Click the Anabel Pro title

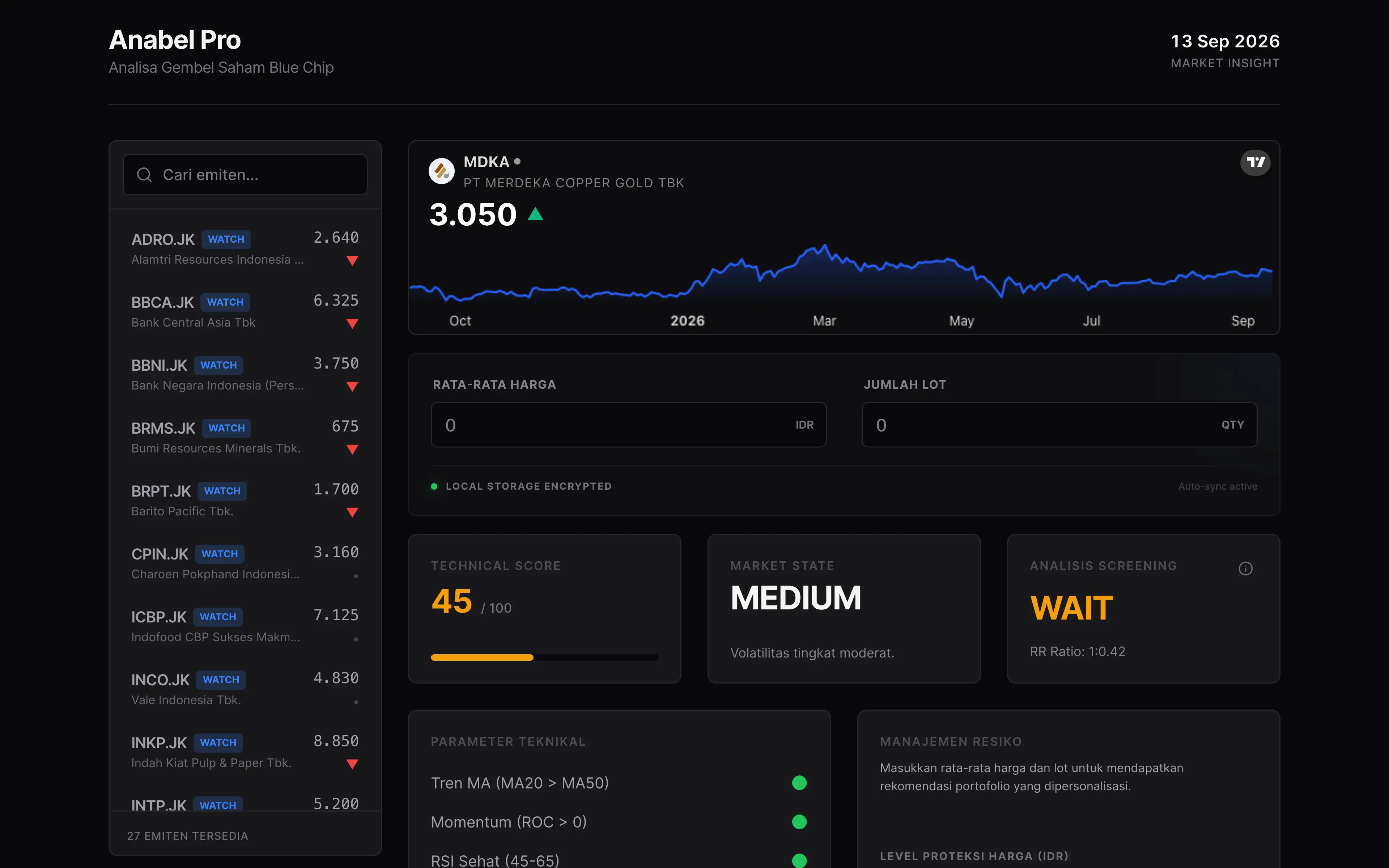click(x=175, y=40)
